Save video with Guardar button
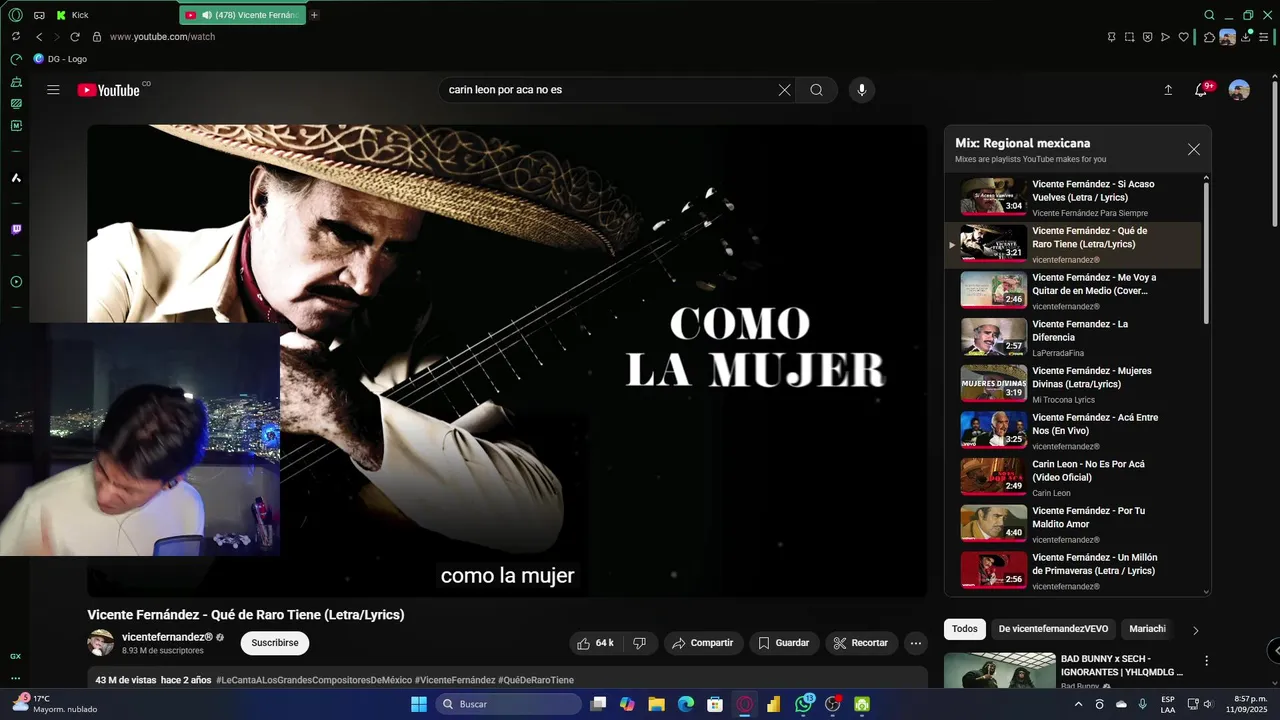Viewport: 1280px width, 720px height. click(x=785, y=643)
